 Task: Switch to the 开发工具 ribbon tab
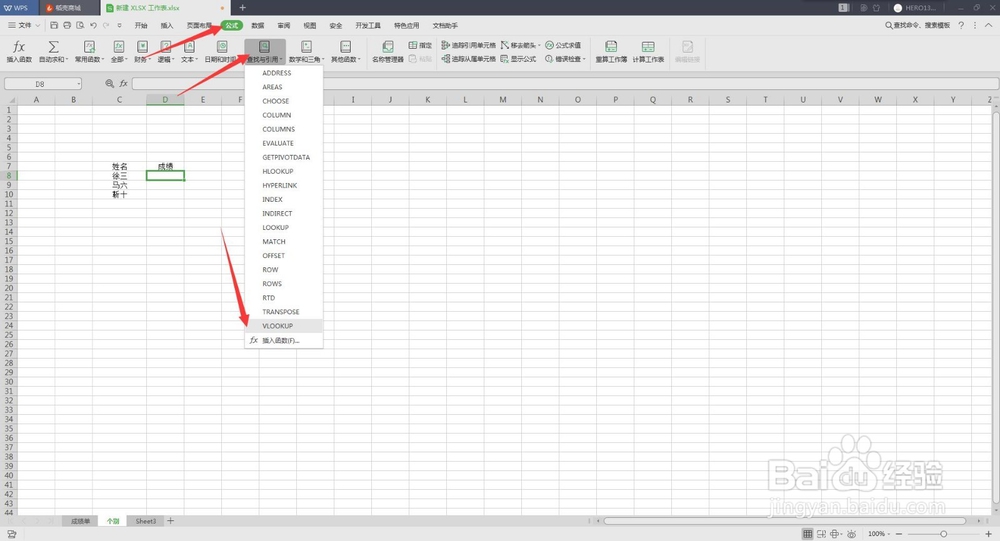[x=368, y=26]
